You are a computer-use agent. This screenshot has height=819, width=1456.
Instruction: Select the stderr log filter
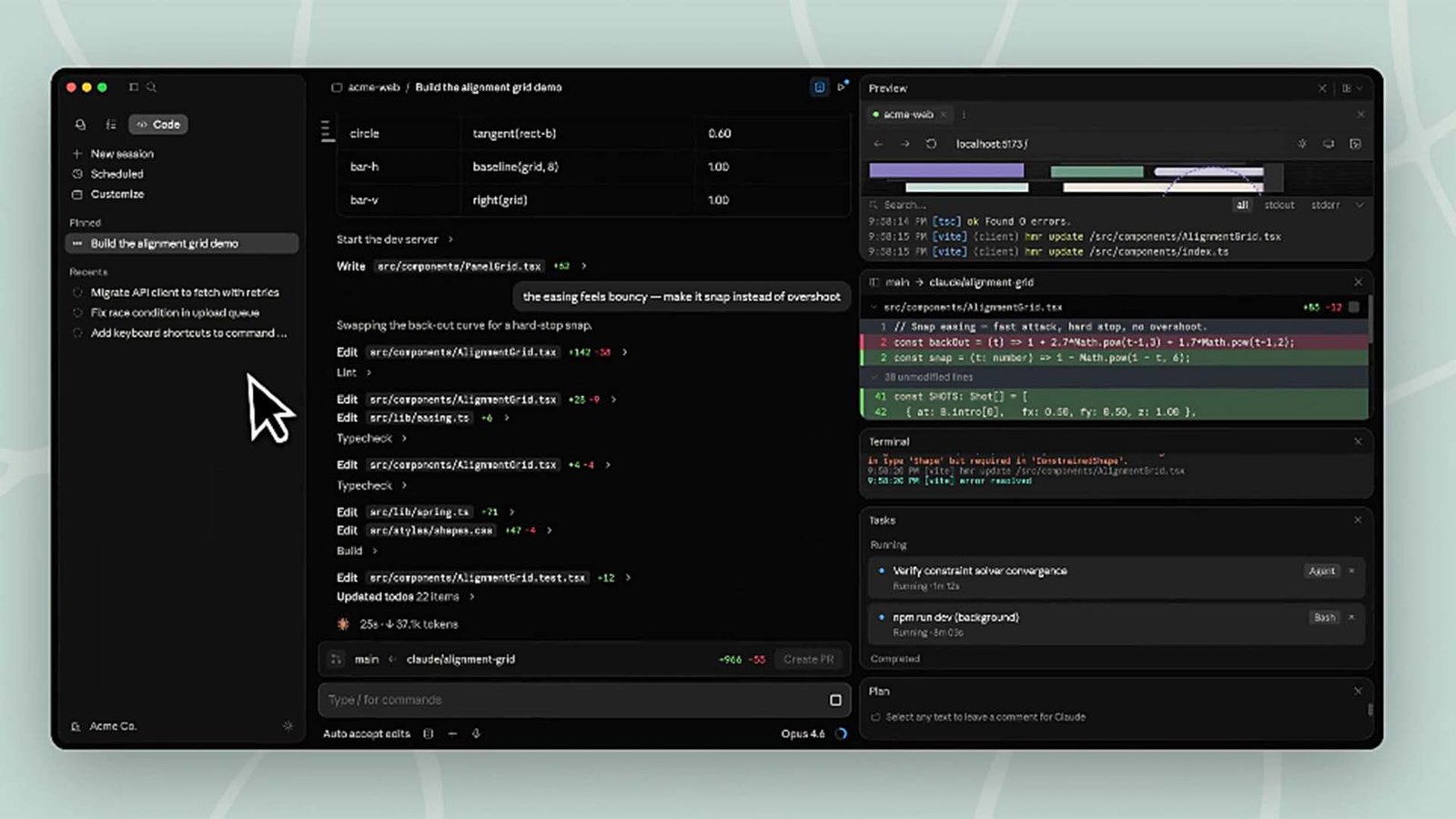(x=1324, y=206)
